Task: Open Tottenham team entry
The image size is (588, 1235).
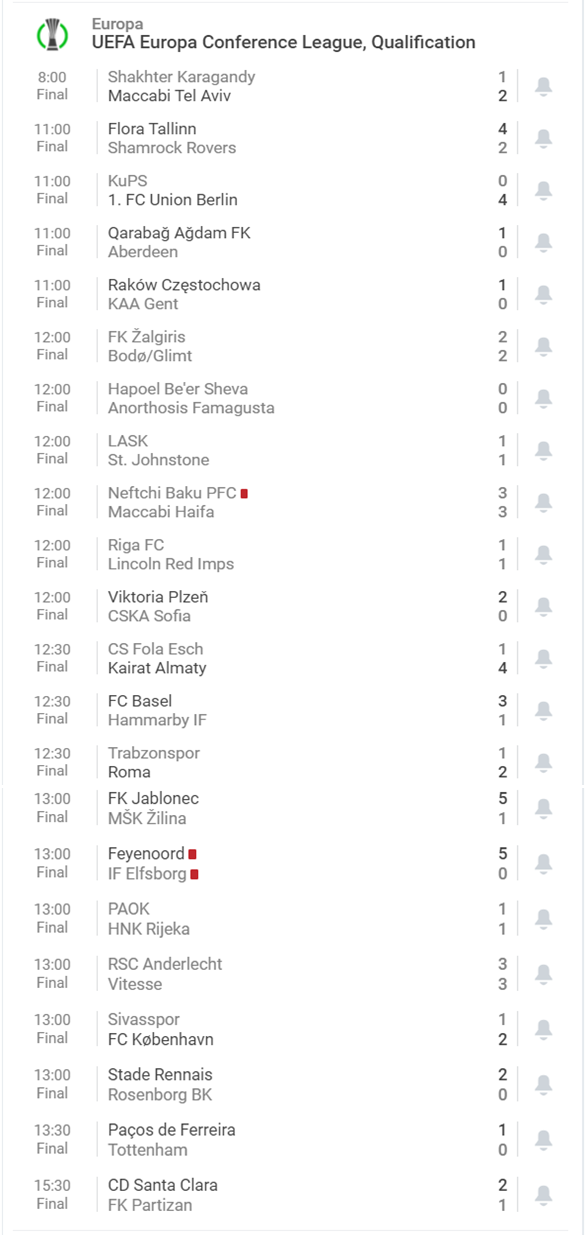Action: [148, 1150]
